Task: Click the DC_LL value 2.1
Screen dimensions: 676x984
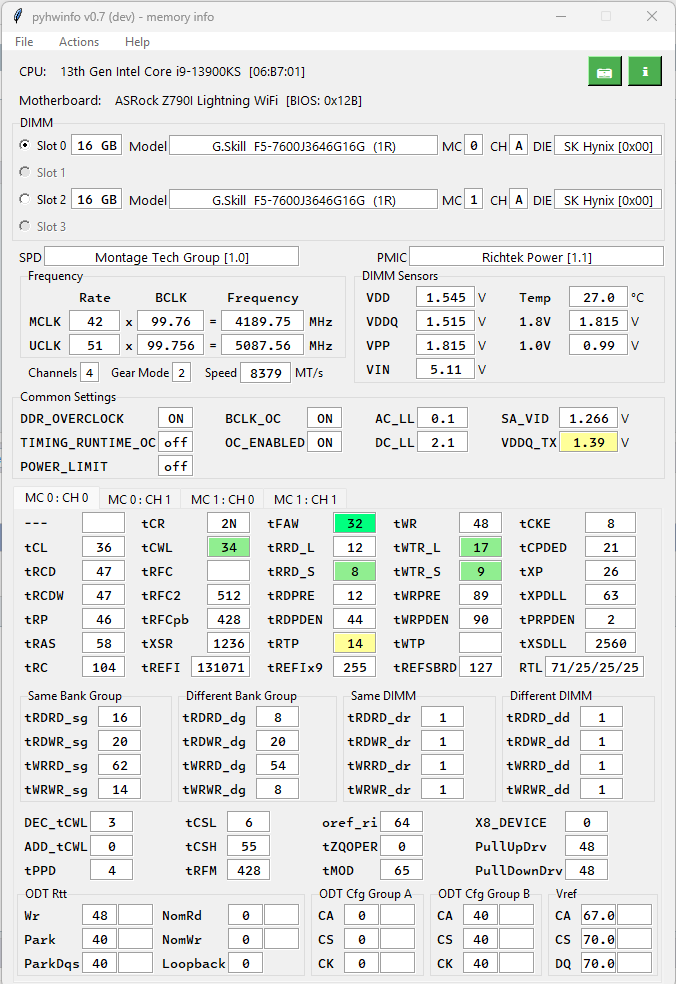Action: 443,442
